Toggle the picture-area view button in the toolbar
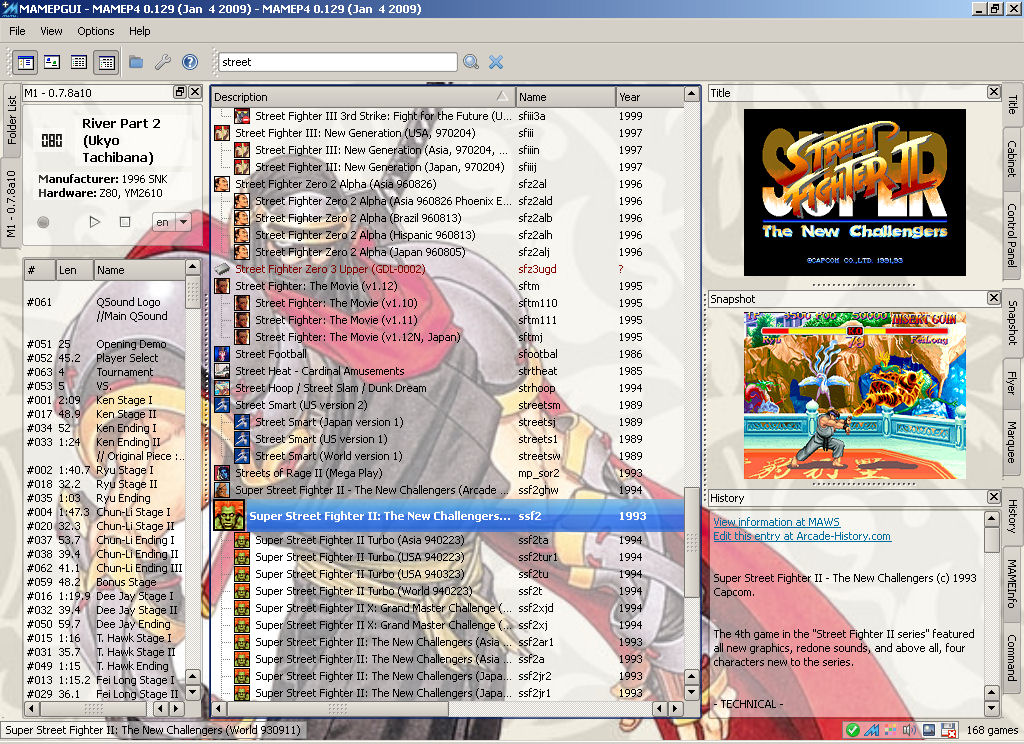 (52, 62)
